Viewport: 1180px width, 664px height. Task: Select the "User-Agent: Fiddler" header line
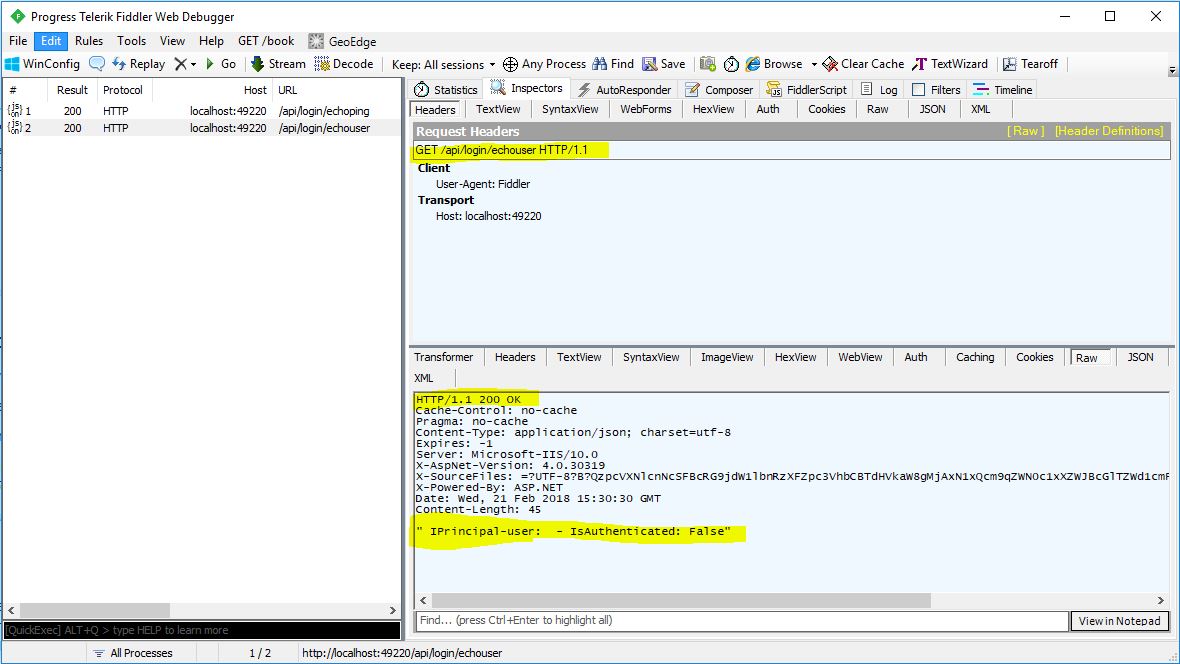tap(483, 184)
